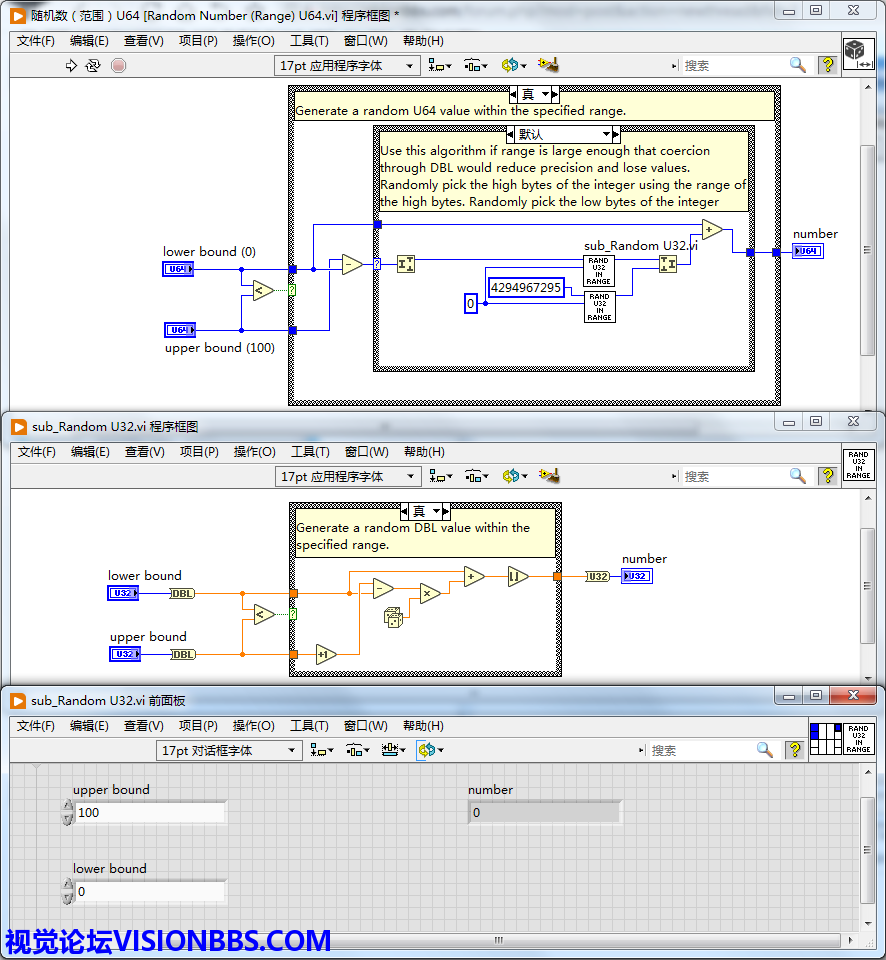Click the 4294967295 numeric constant
886x960 pixels.
525,288
